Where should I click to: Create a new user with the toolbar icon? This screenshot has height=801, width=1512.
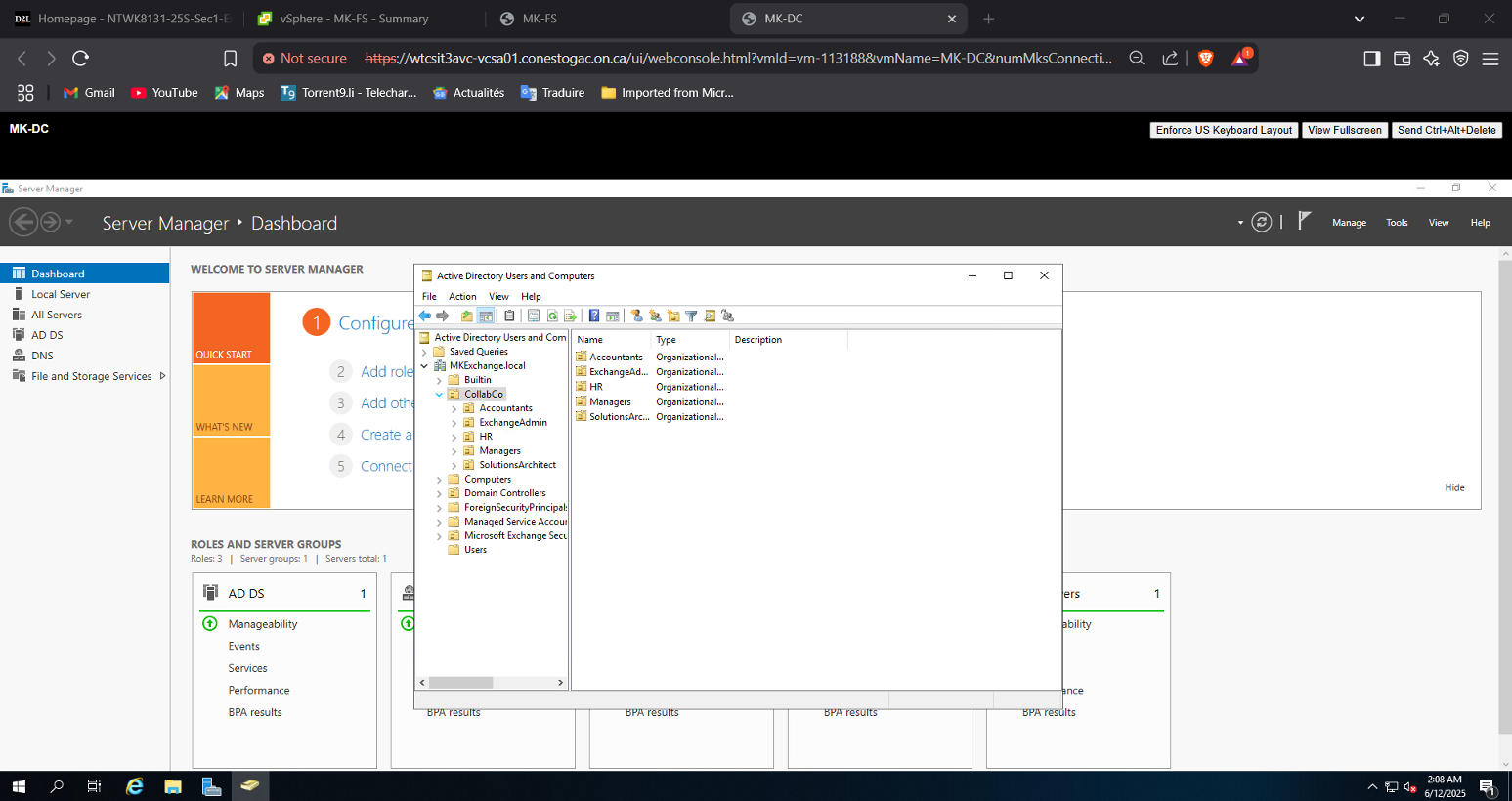(x=636, y=315)
